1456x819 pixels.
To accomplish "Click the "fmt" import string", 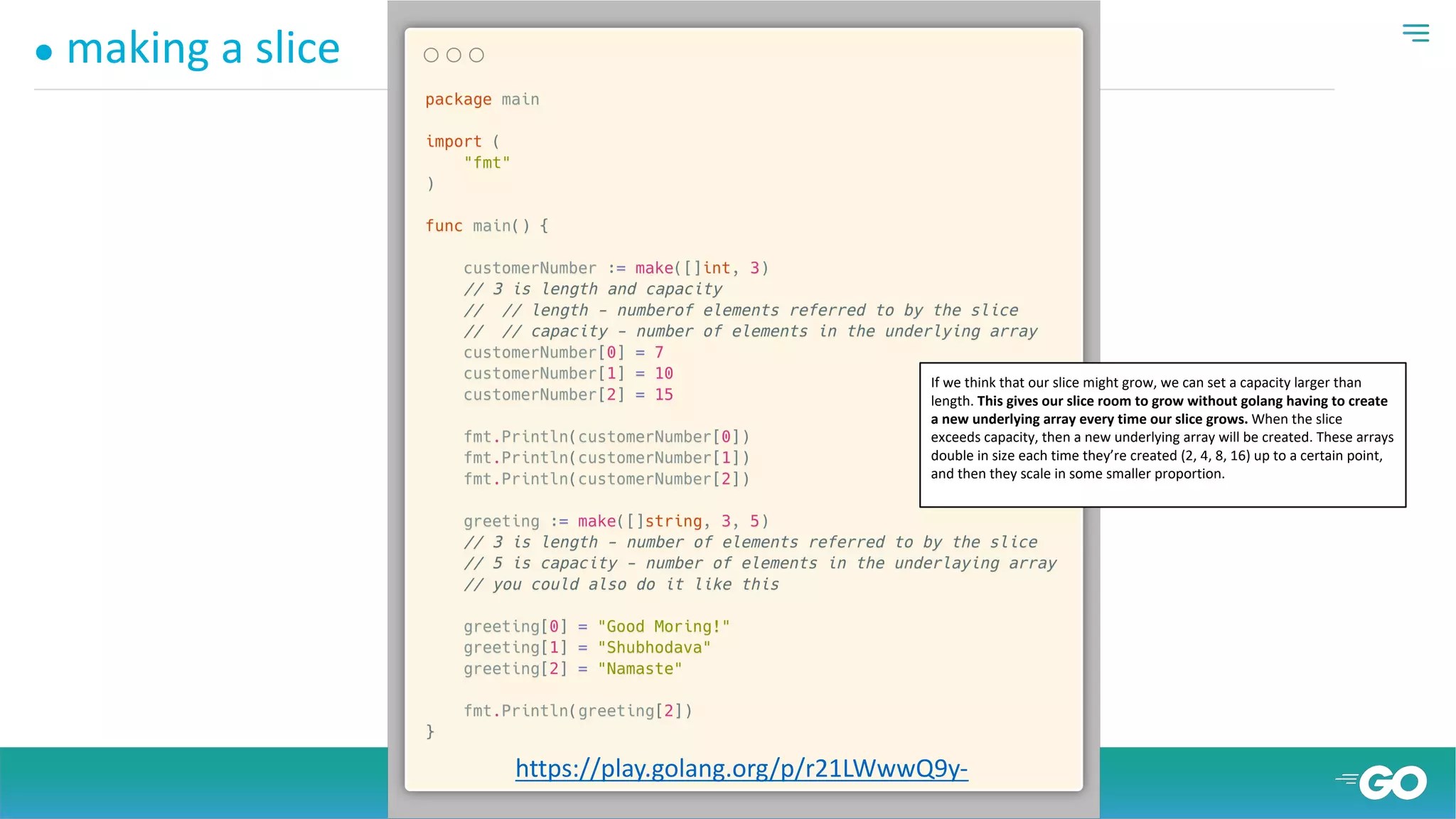I will coord(487,163).
